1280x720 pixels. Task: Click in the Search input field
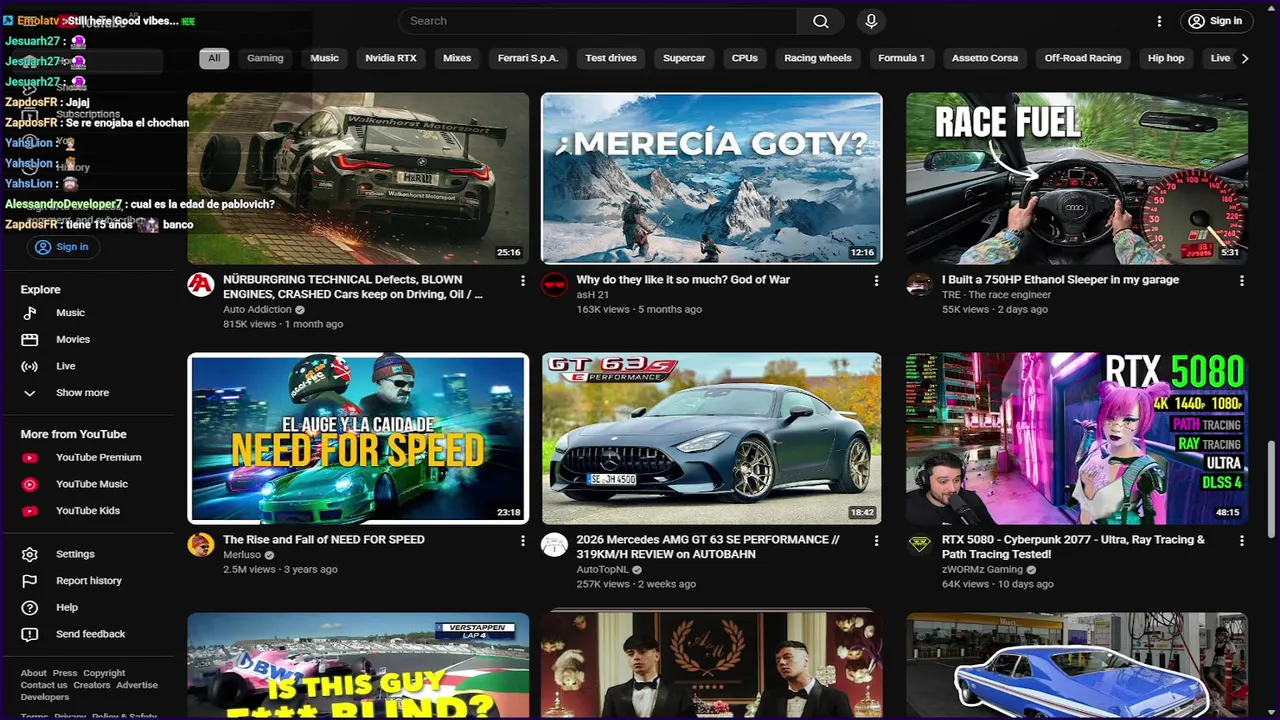click(x=598, y=21)
